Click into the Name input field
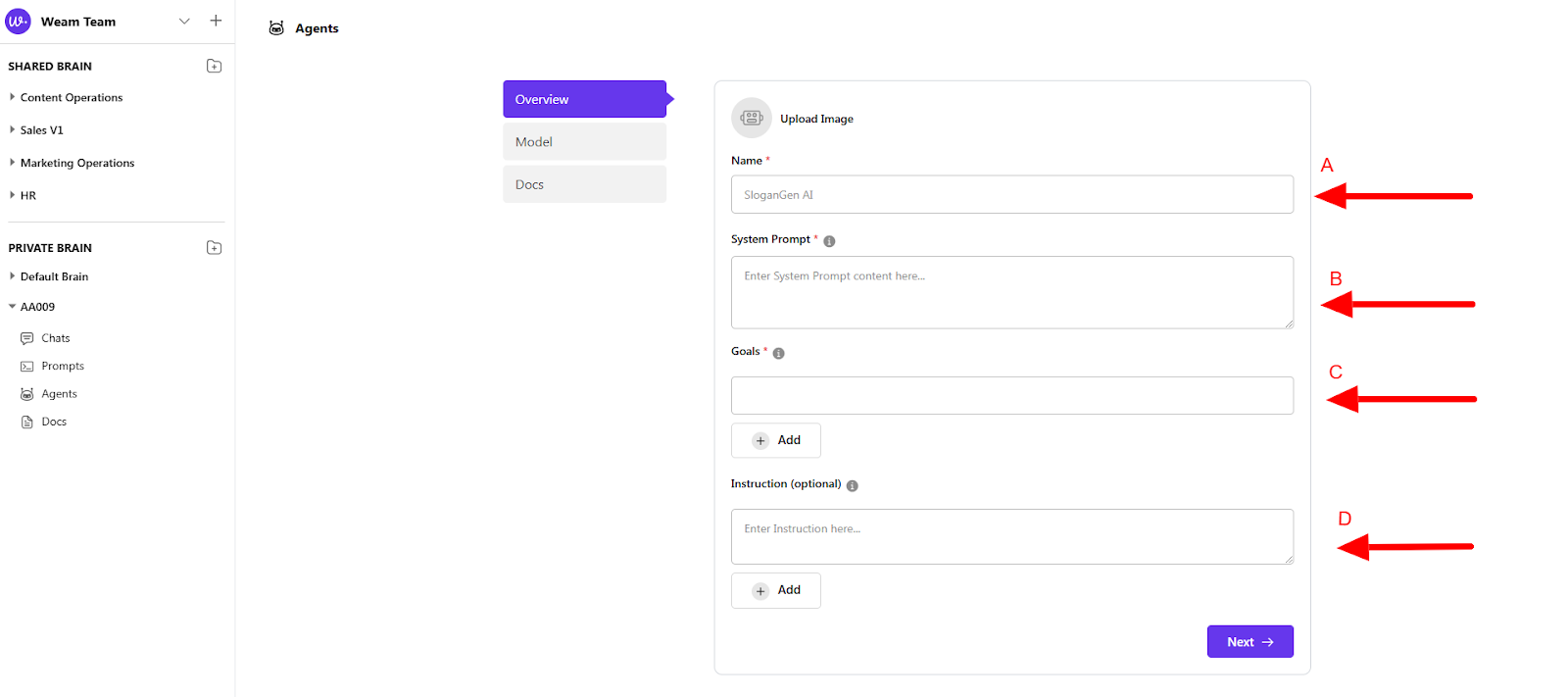This screenshot has width=1568, height=697. pos(1011,194)
